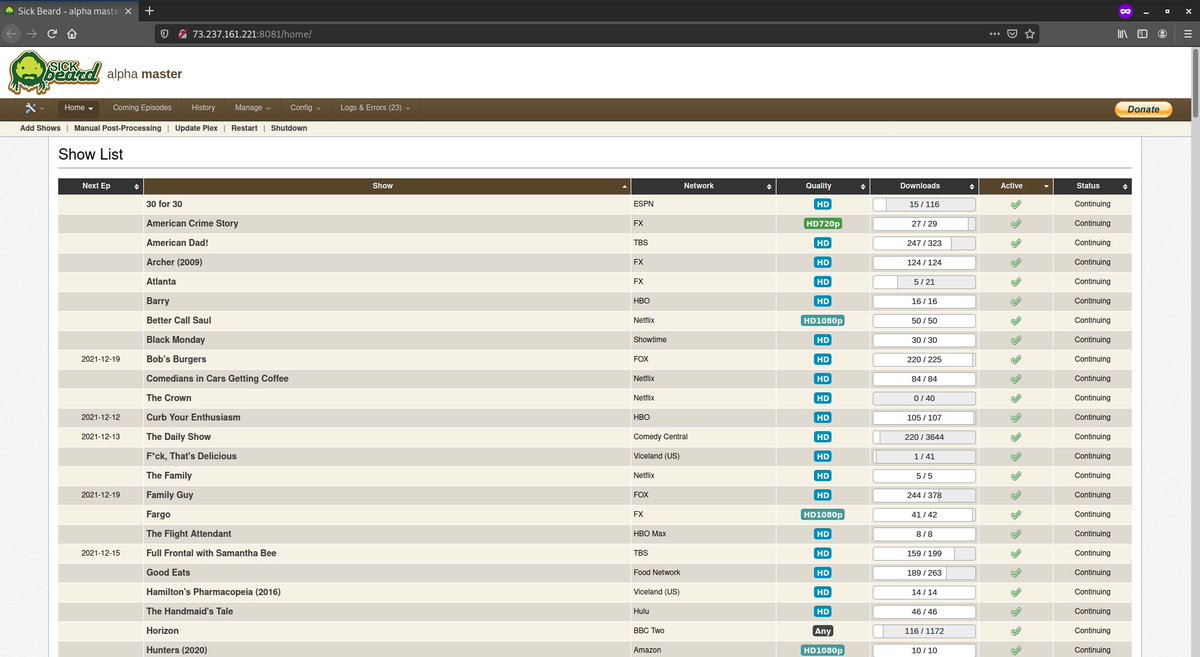1200x657 pixels.
Task: Click active checkmark for Black Monday
Action: tap(1016, 340)
